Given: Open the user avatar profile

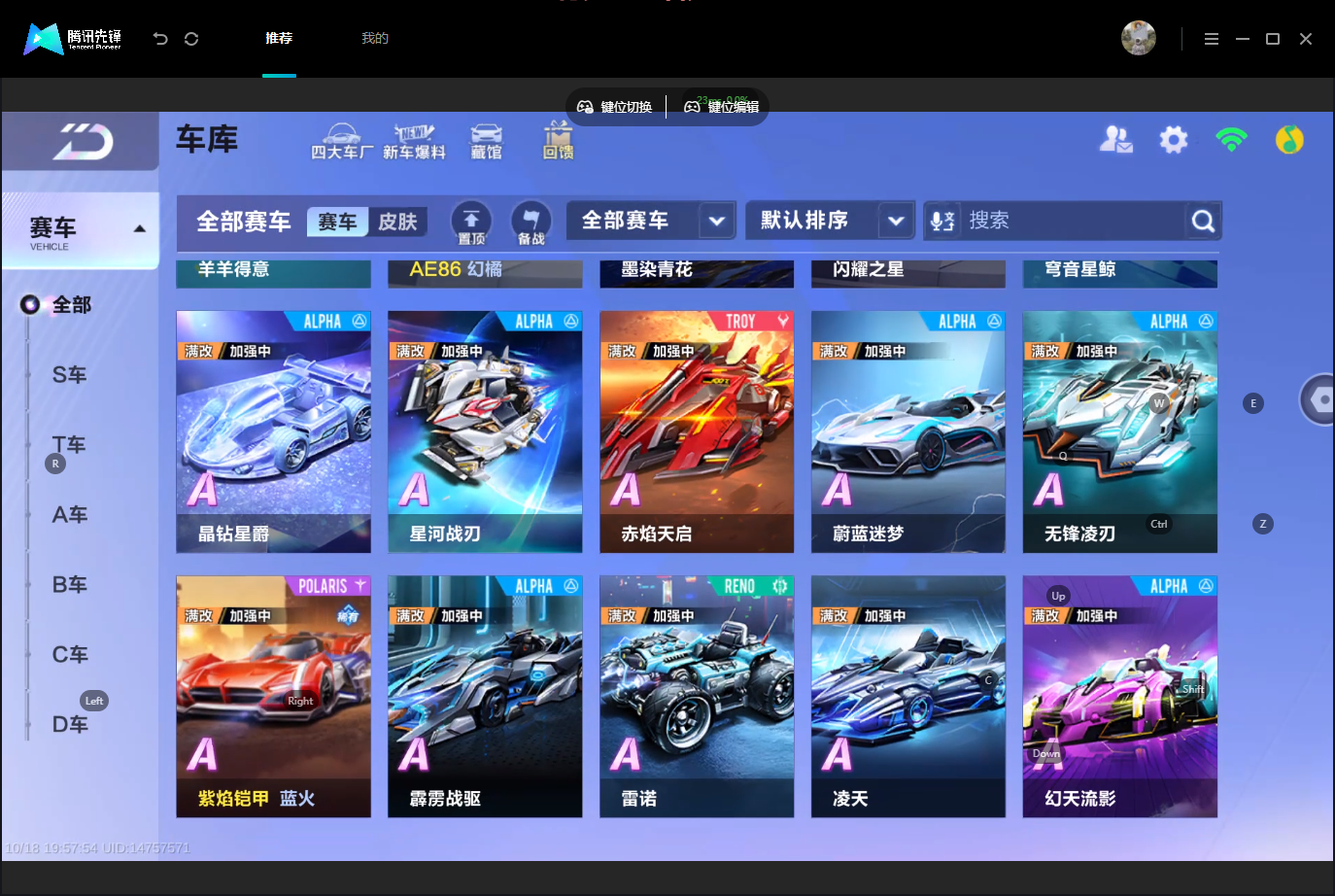Looking at the screenshot, I should (x=1139, y=38).
